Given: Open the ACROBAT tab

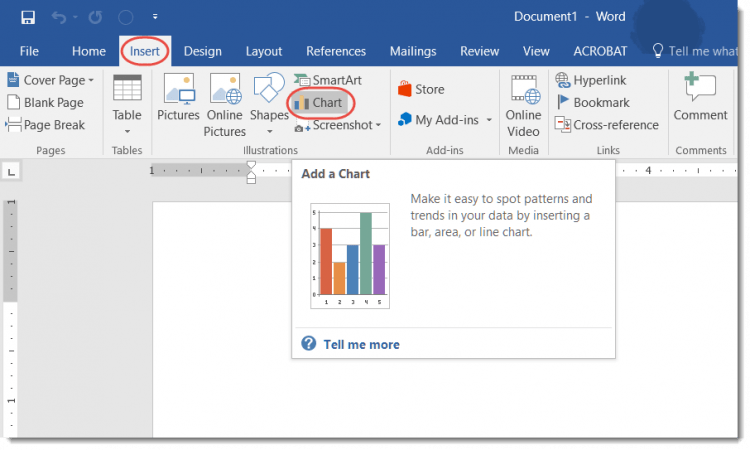Looking at the screenshot, I should [600, 51].
